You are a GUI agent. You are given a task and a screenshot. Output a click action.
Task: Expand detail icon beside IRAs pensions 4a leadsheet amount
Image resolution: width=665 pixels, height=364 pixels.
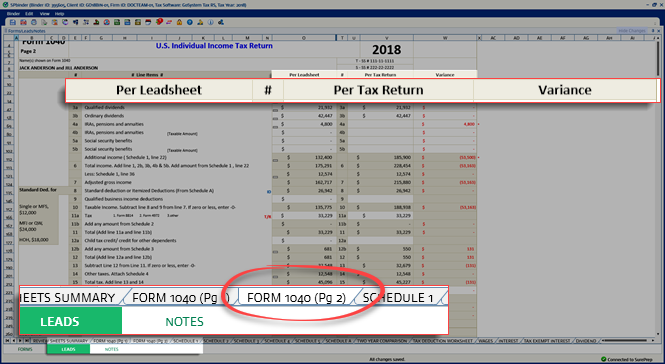(275, 127)
